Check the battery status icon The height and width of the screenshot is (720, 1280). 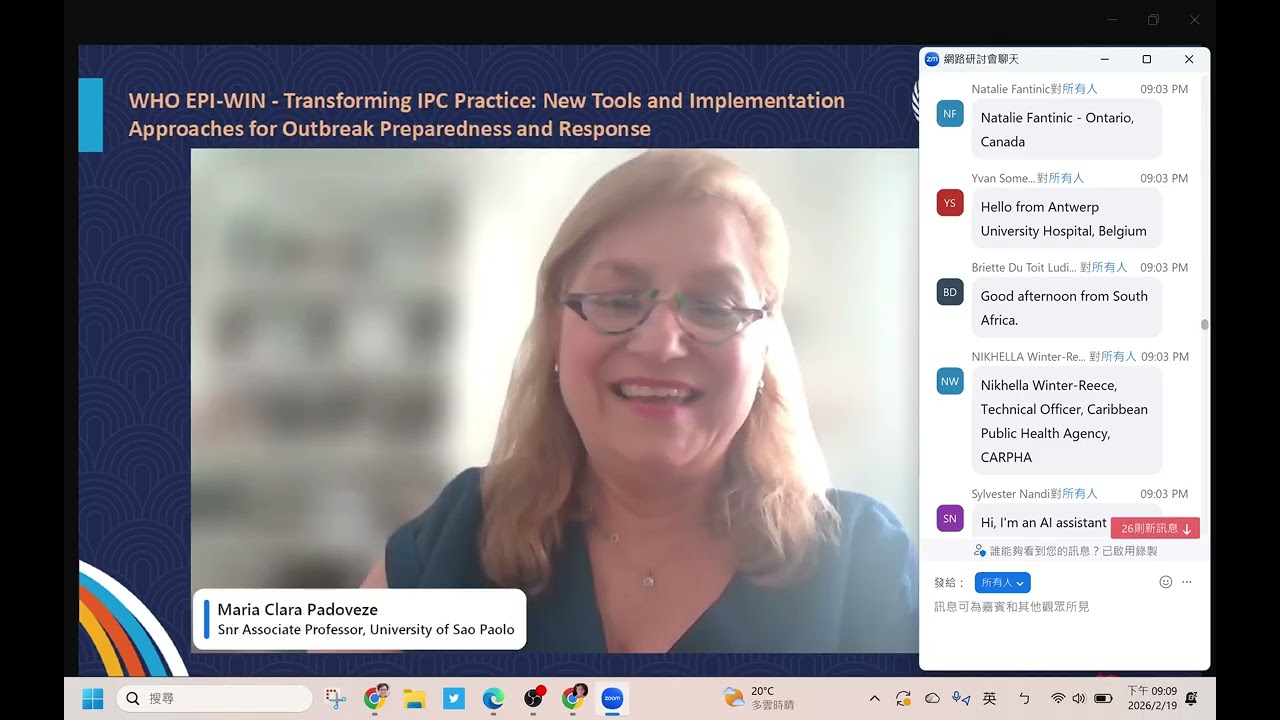(1104, 698)
